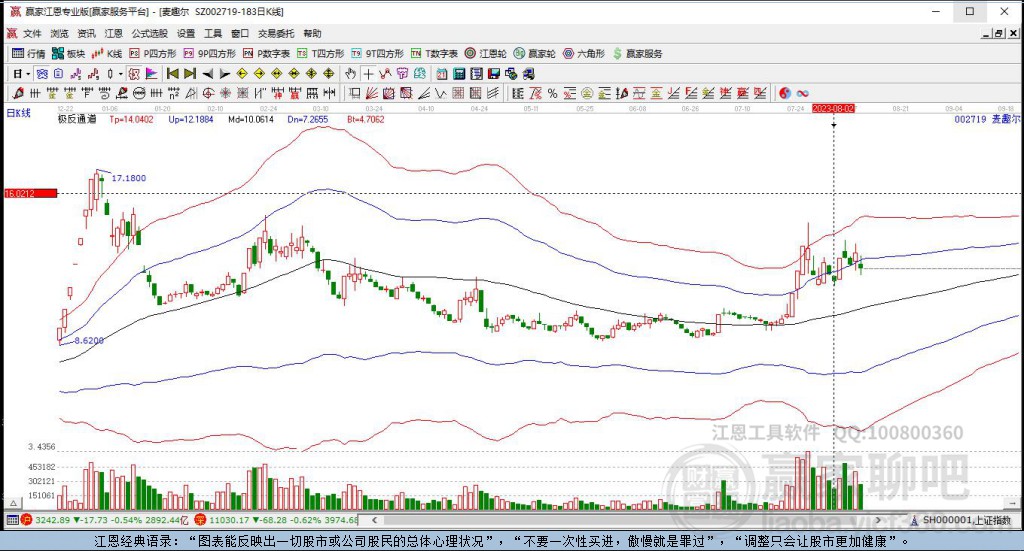Click the save disk toolbar icon
The image size is (1024, 551).
(494, 74)
